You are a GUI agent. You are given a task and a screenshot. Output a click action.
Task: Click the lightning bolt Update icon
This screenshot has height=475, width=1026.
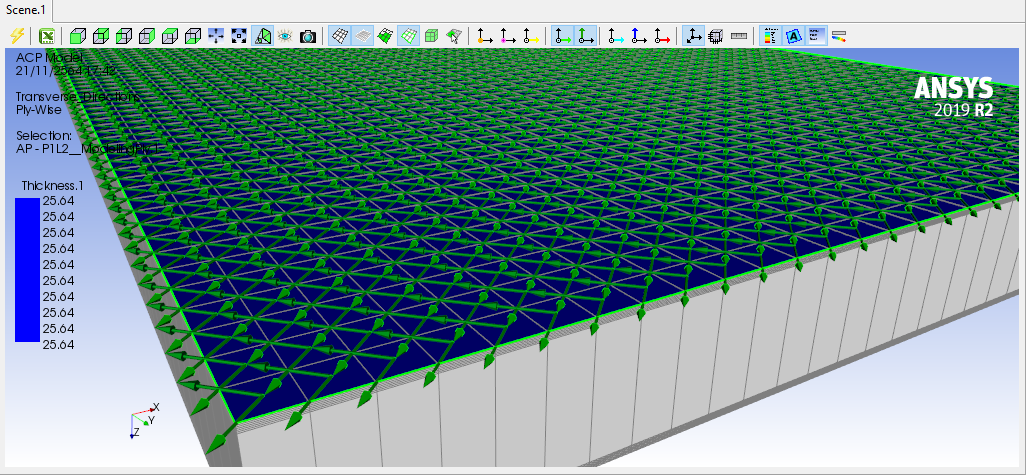click(16, 36)
